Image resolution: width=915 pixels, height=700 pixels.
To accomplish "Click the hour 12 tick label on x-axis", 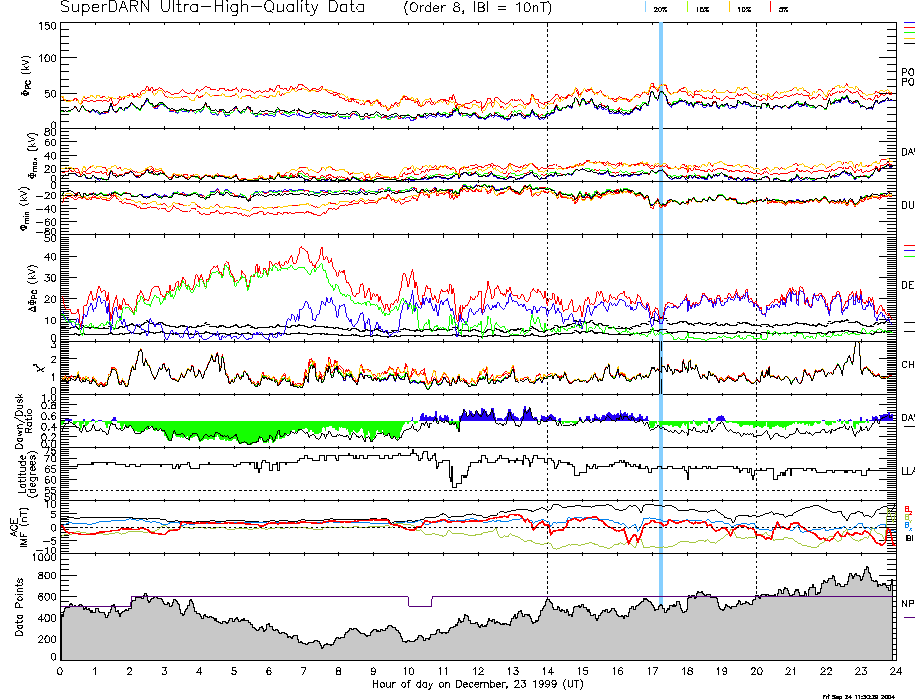I will [478, 670].
